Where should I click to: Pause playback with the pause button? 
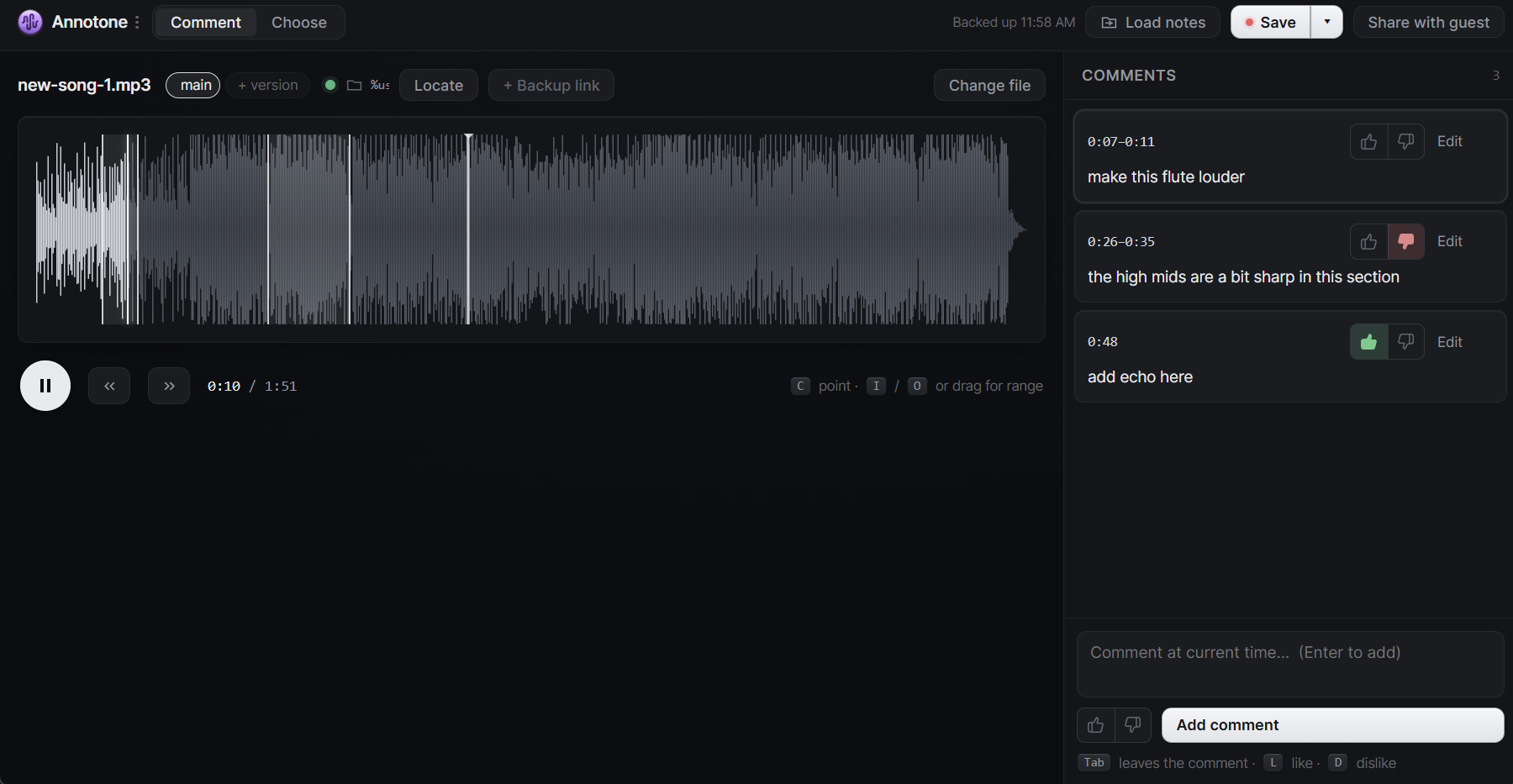coord(45,386)
